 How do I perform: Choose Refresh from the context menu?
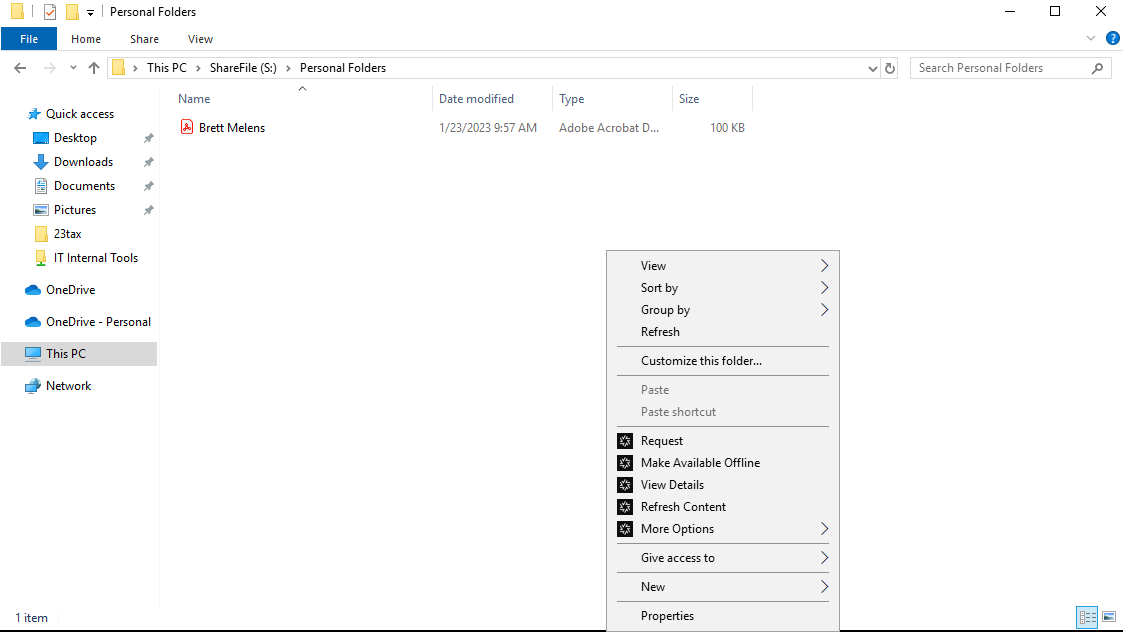tap(660, 331)
